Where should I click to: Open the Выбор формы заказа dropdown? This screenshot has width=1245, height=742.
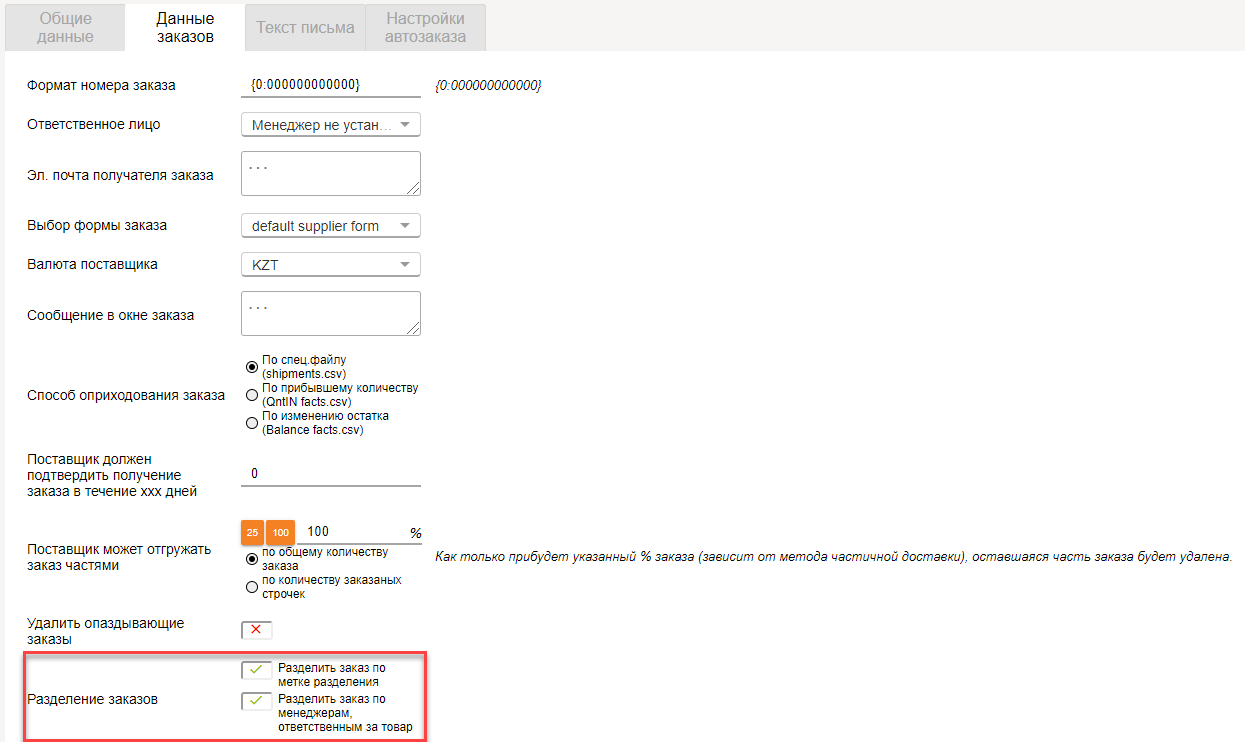330,226
